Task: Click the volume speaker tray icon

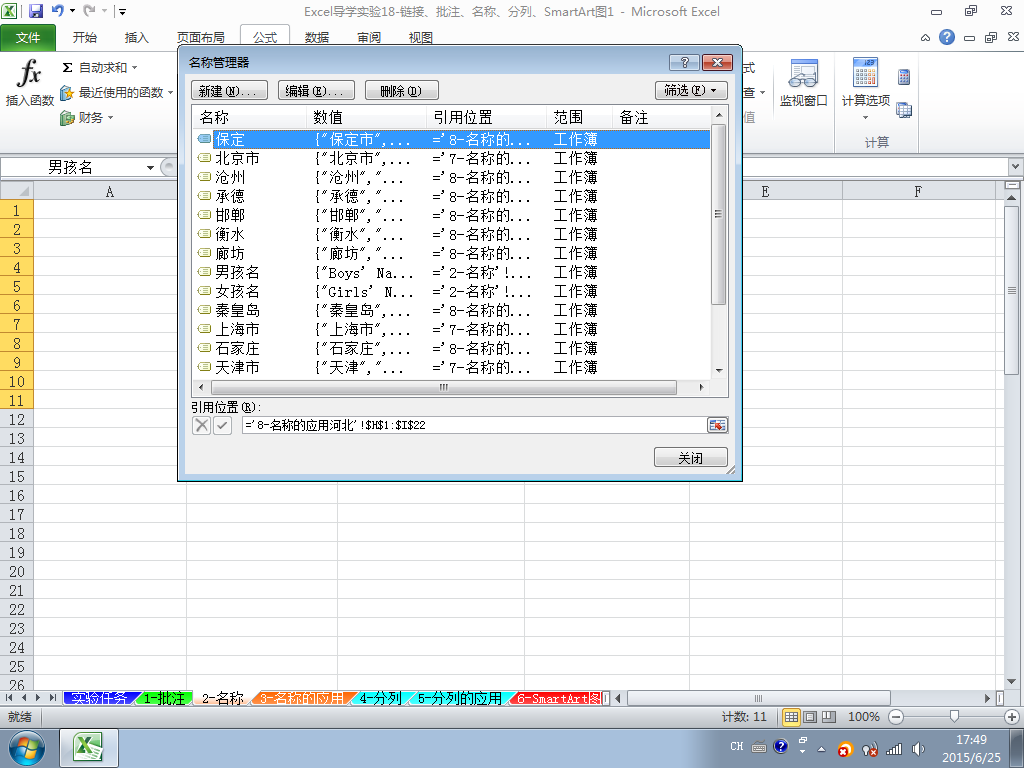Action: tap(918, 748)
